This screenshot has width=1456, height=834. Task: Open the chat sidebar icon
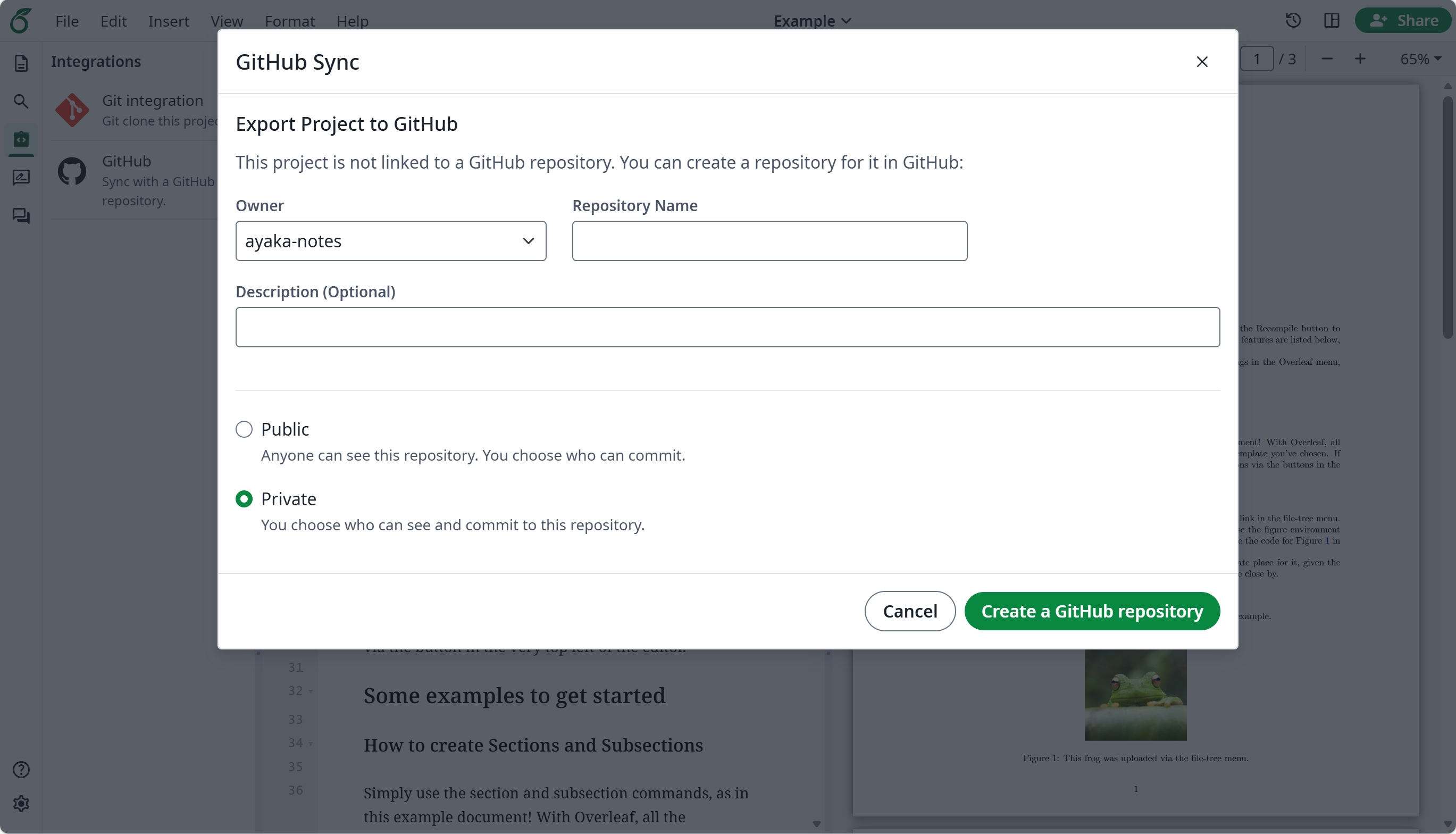(21, 216)
